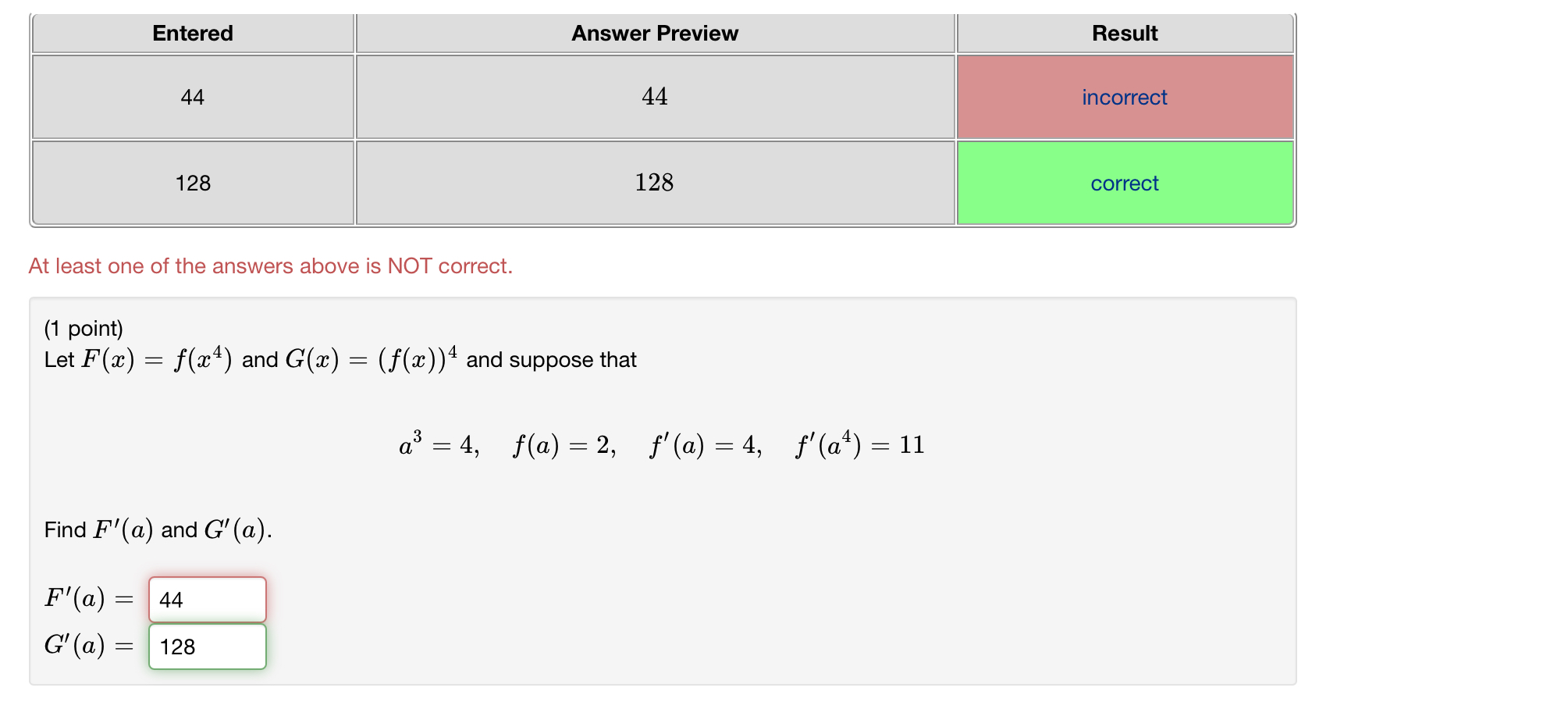Click the 'Entered' column header
Image resolution: width=1568 pixels, height=709 pixels.
pos(193,33)
